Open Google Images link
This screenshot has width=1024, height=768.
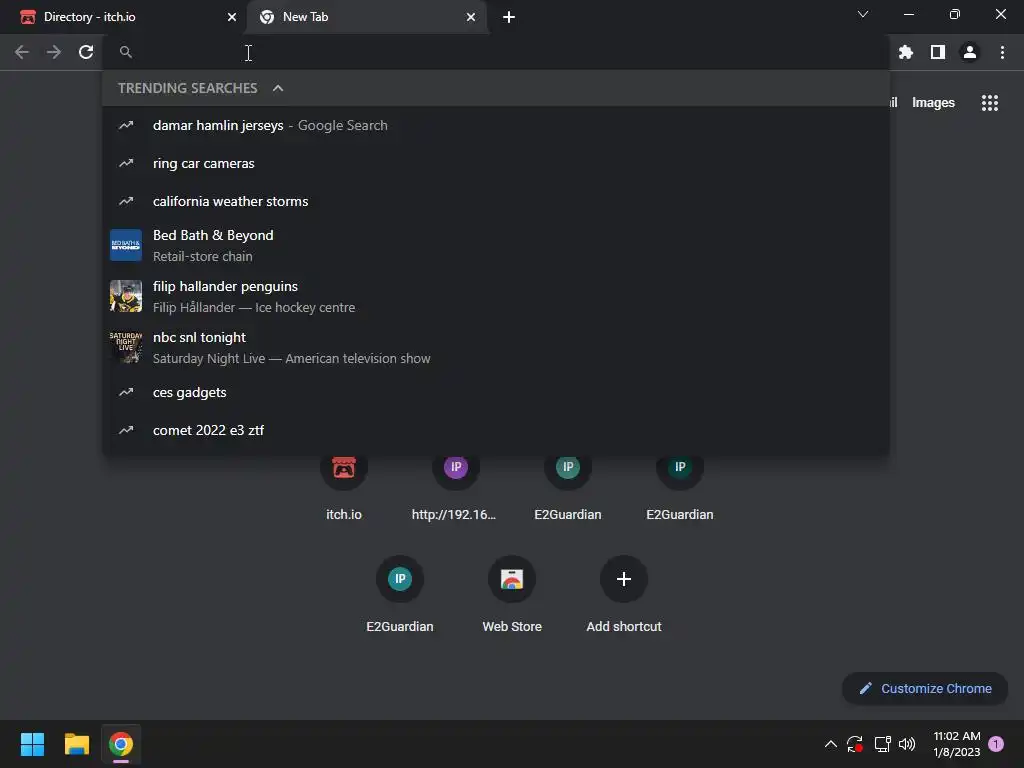pos(933,103)
